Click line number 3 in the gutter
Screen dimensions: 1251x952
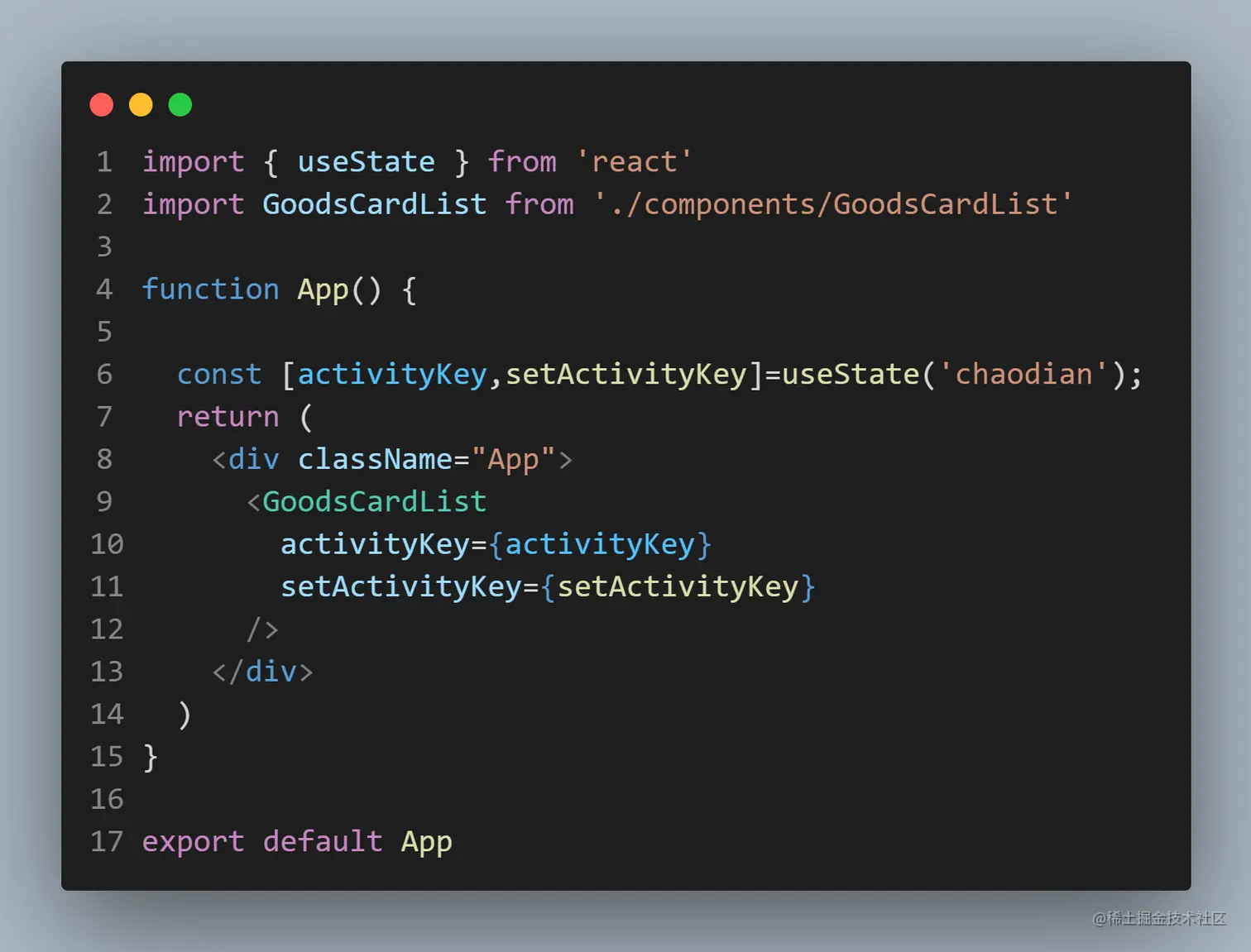point(104,246)
